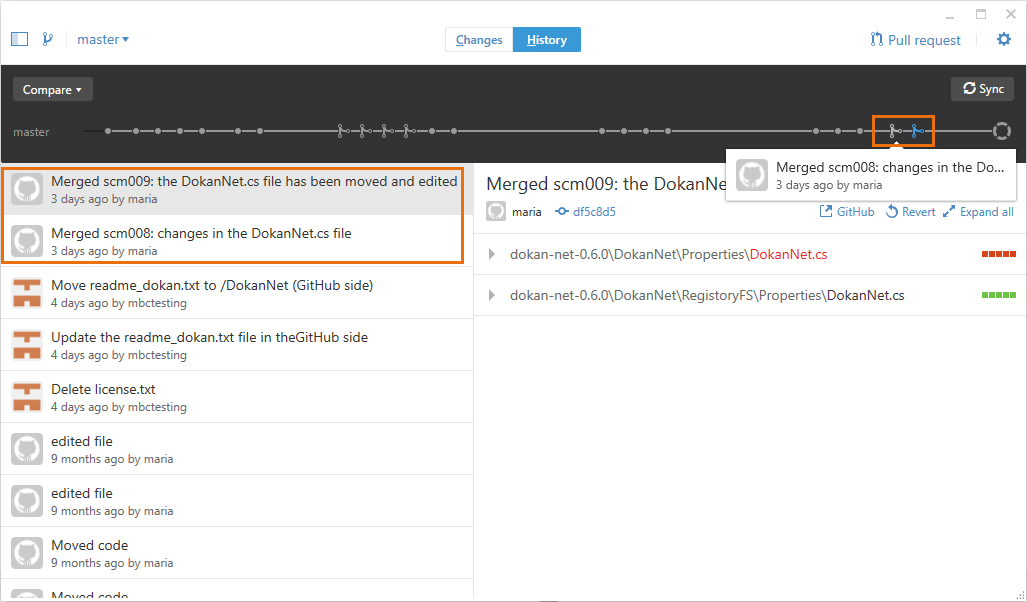Viewport: 1027px width, 602px height.
Task: Click mbctesting's avatar on Delete license.txt commit
Action: click(x=27, y=397)
